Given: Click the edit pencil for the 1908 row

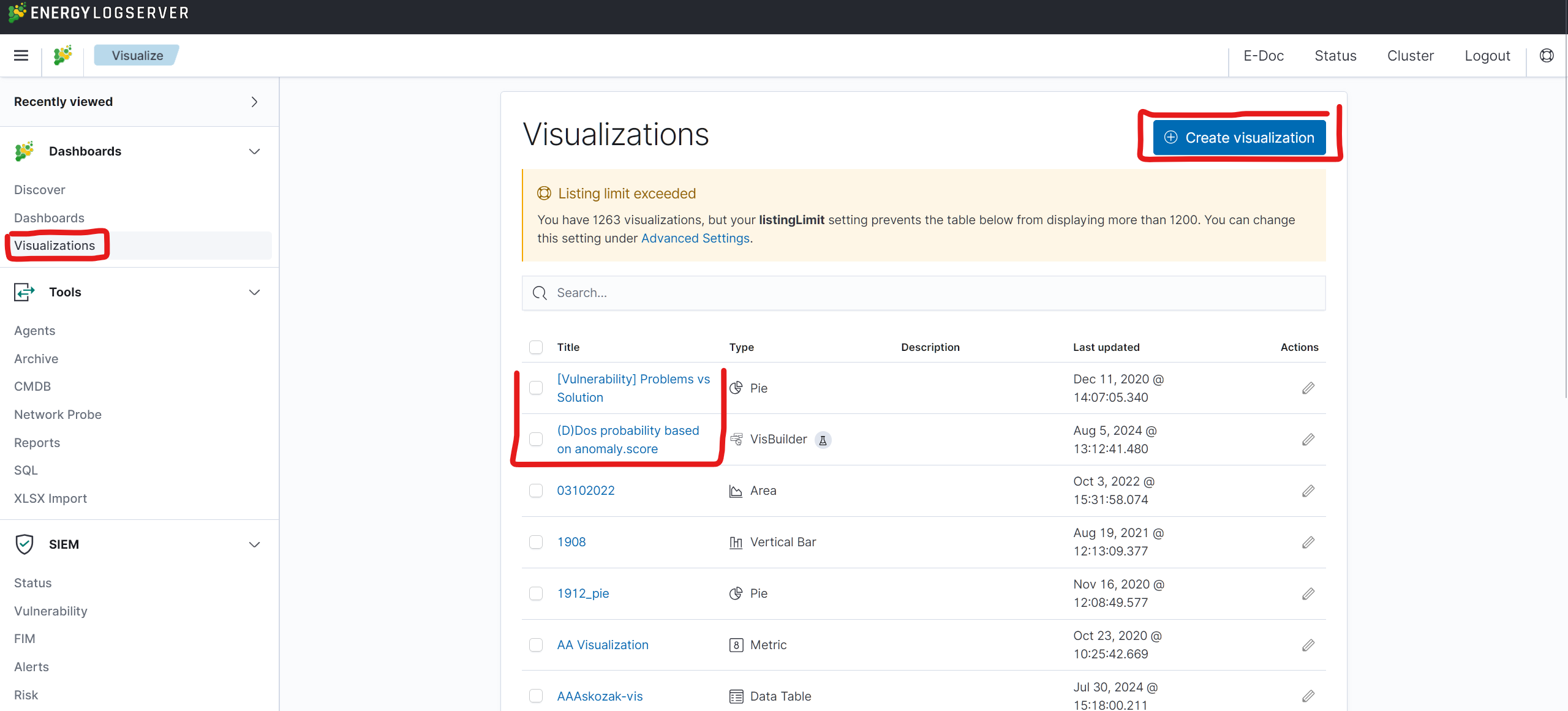Looking at the screenshot, I should 1308,542.
